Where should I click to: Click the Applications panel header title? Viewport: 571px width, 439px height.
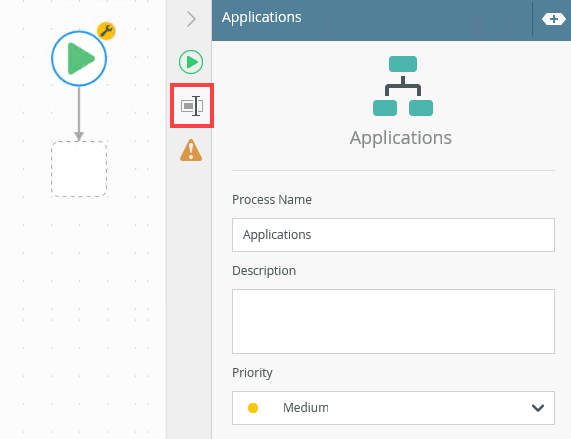point(261,17)
